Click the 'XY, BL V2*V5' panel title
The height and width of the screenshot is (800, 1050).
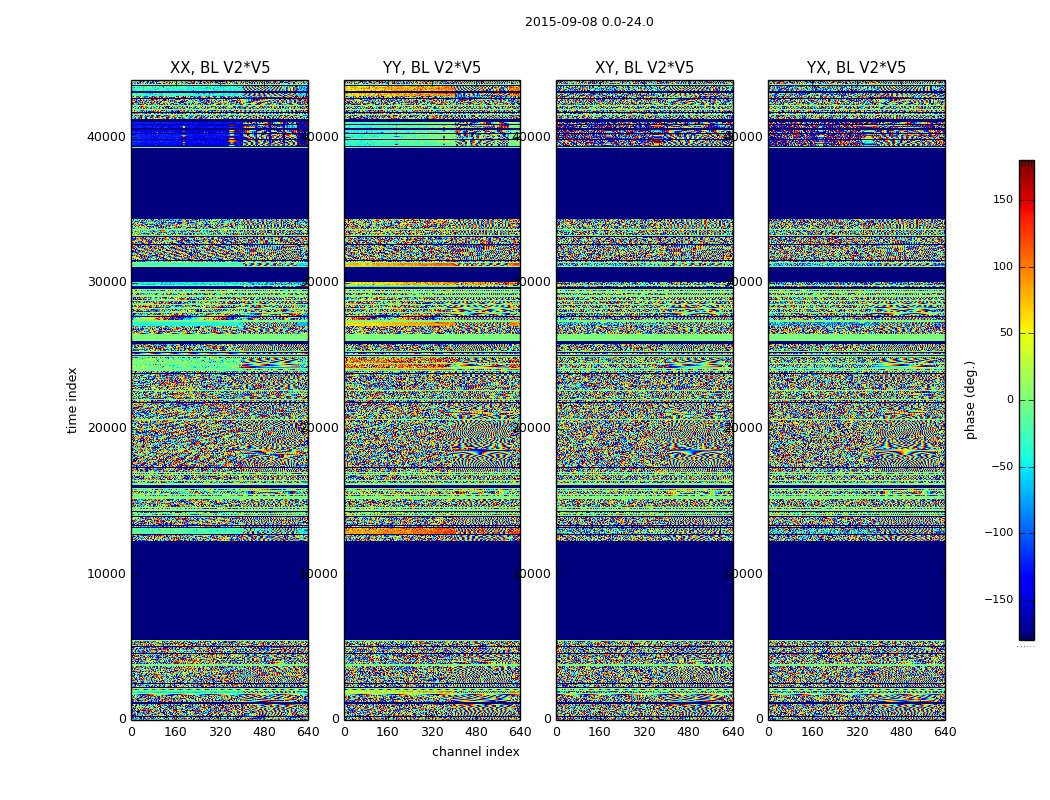click(x=644, y=68)
